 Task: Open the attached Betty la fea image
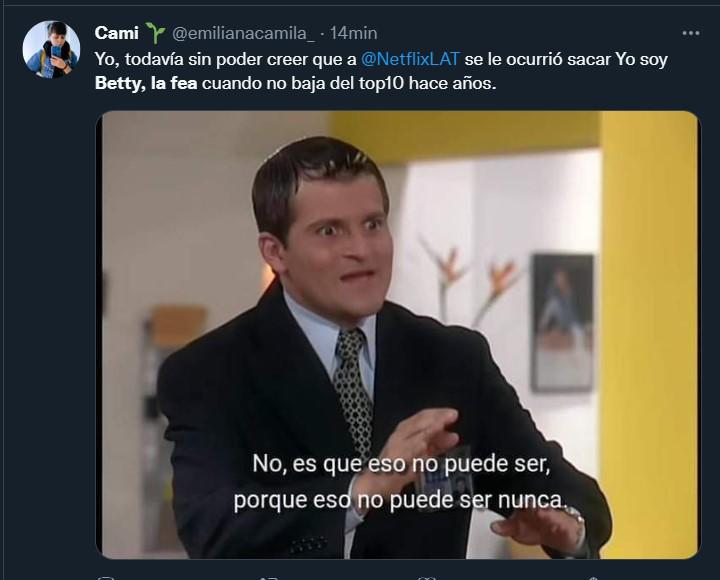click(x=398, y=335)
